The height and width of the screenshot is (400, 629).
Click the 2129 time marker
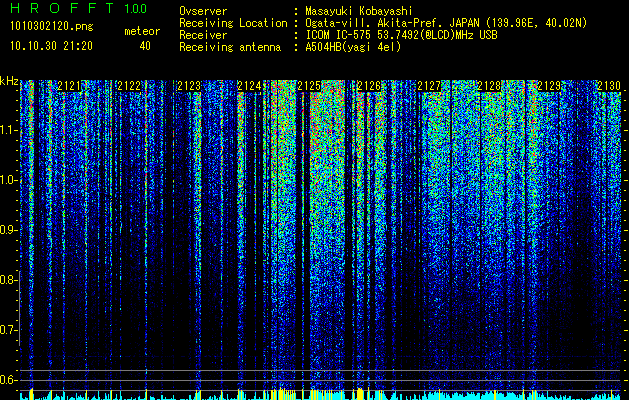(549, 86)
